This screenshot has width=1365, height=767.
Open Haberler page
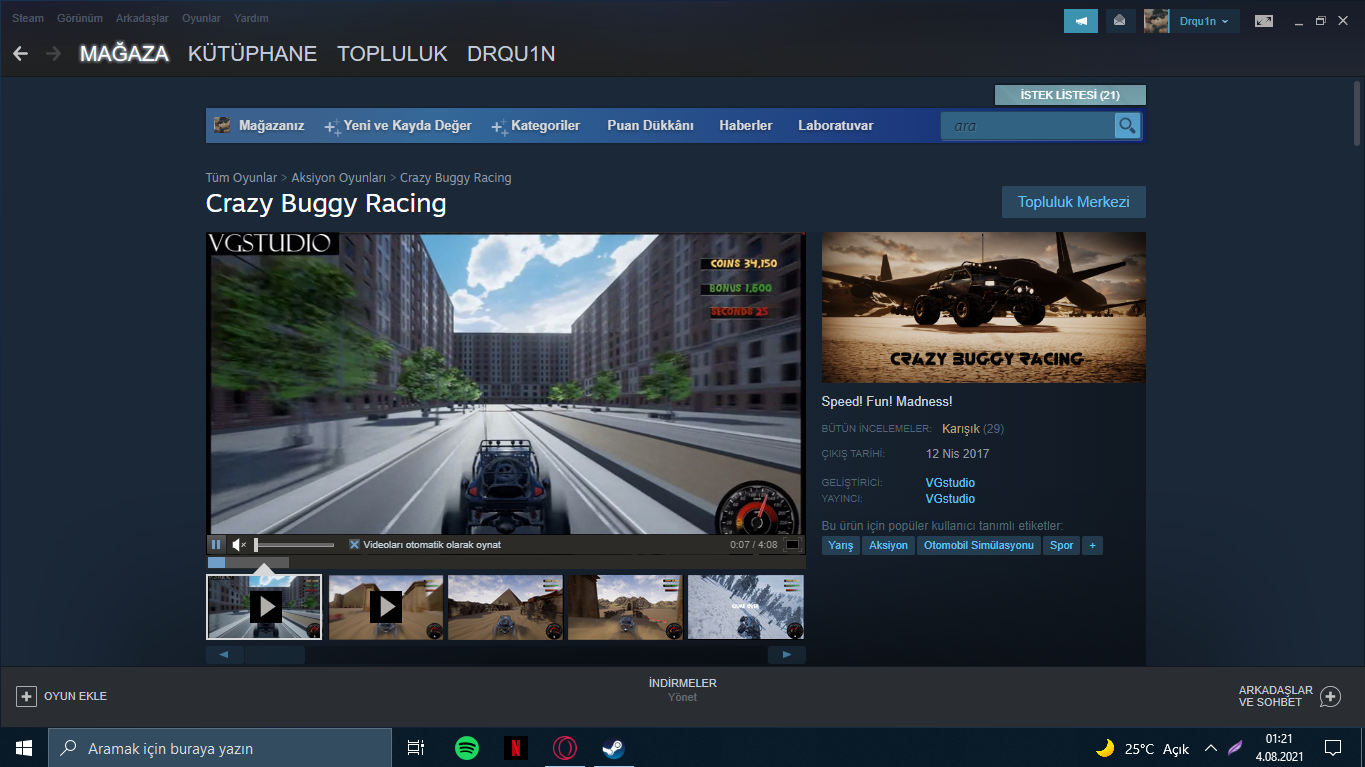click(746, 126)
